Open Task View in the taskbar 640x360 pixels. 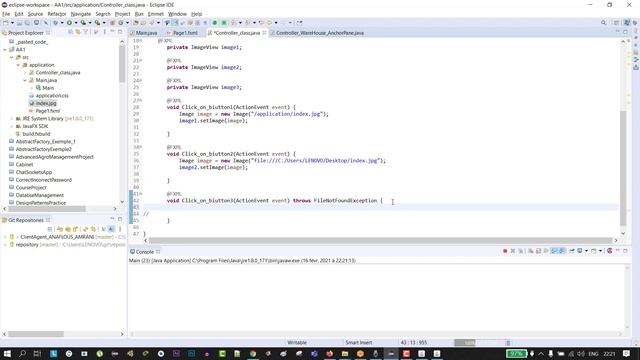(38, 353)
